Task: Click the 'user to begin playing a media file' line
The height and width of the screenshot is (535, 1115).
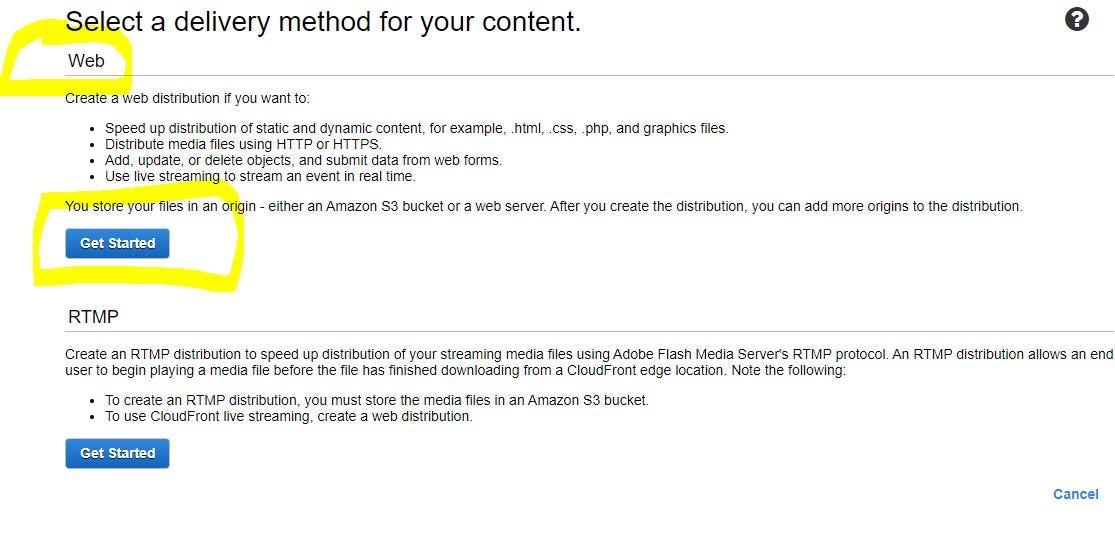Action: click(456, 371)
